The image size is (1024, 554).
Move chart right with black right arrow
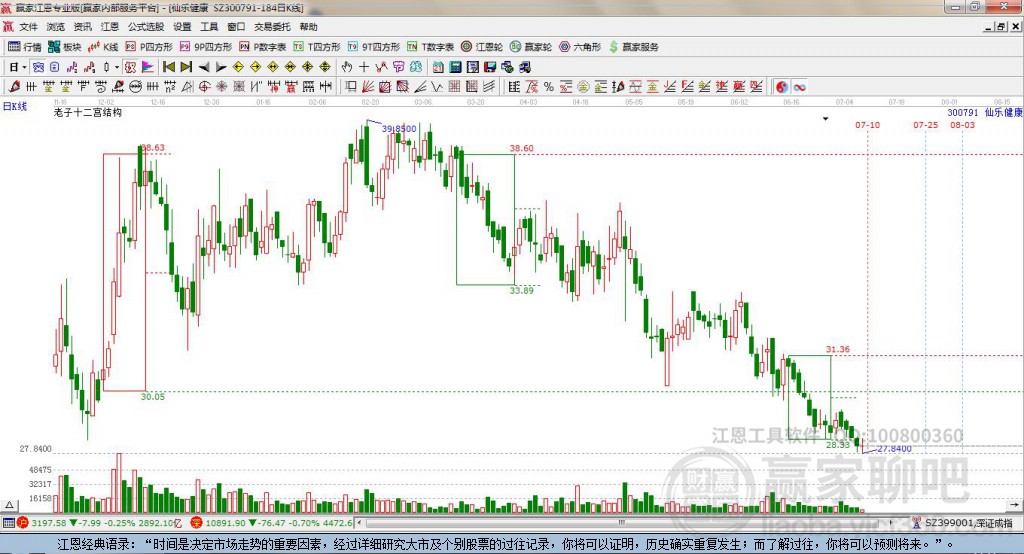tap(221, 67)
